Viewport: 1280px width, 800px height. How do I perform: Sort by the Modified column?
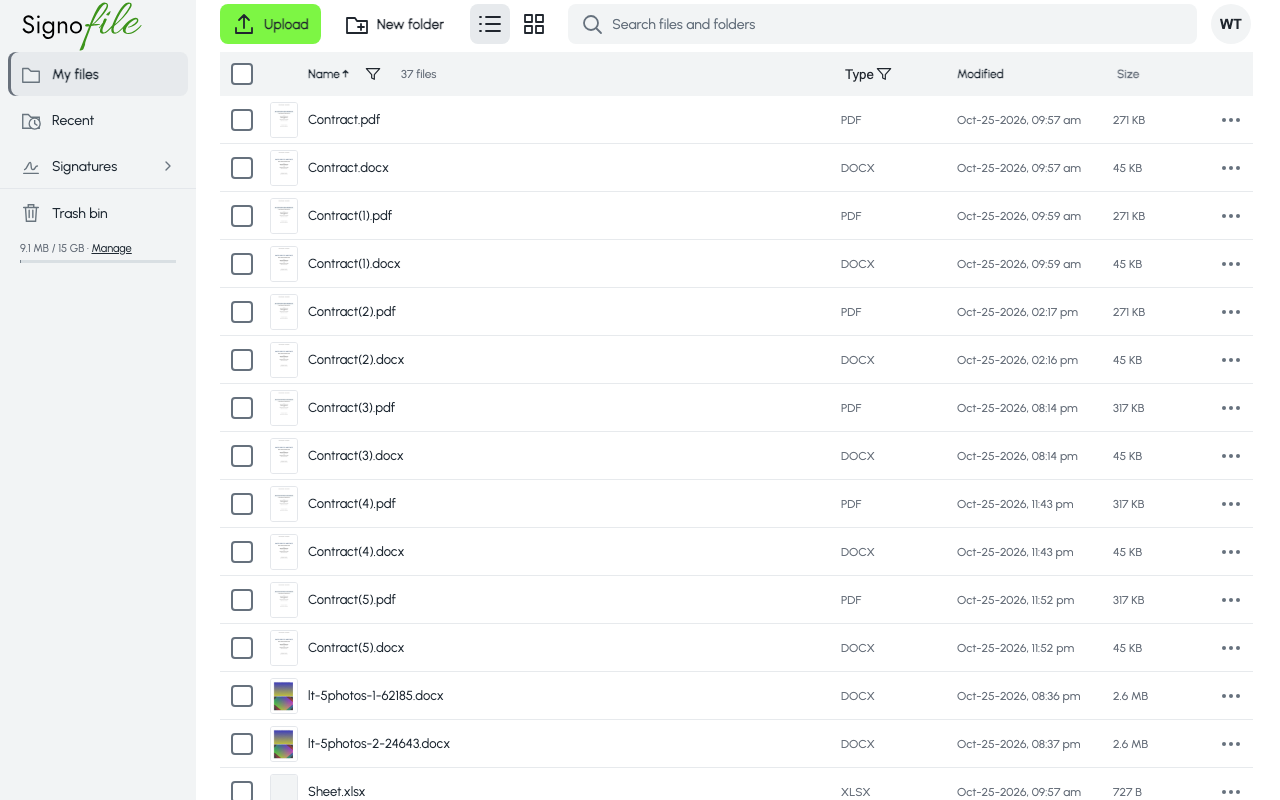[x=980, y=74]
